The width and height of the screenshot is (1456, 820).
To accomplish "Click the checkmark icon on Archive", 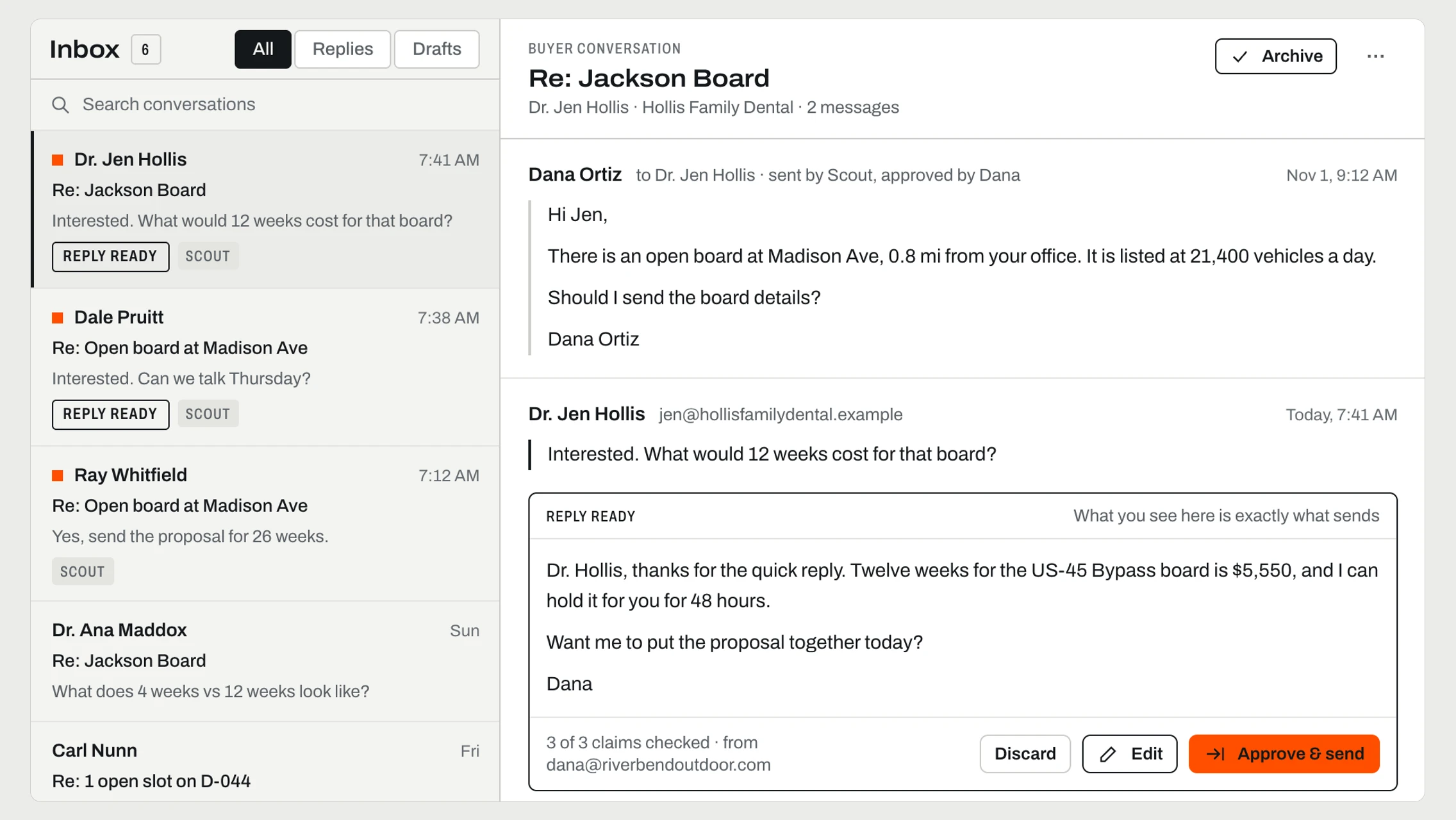I will (x=1240, y=56).
